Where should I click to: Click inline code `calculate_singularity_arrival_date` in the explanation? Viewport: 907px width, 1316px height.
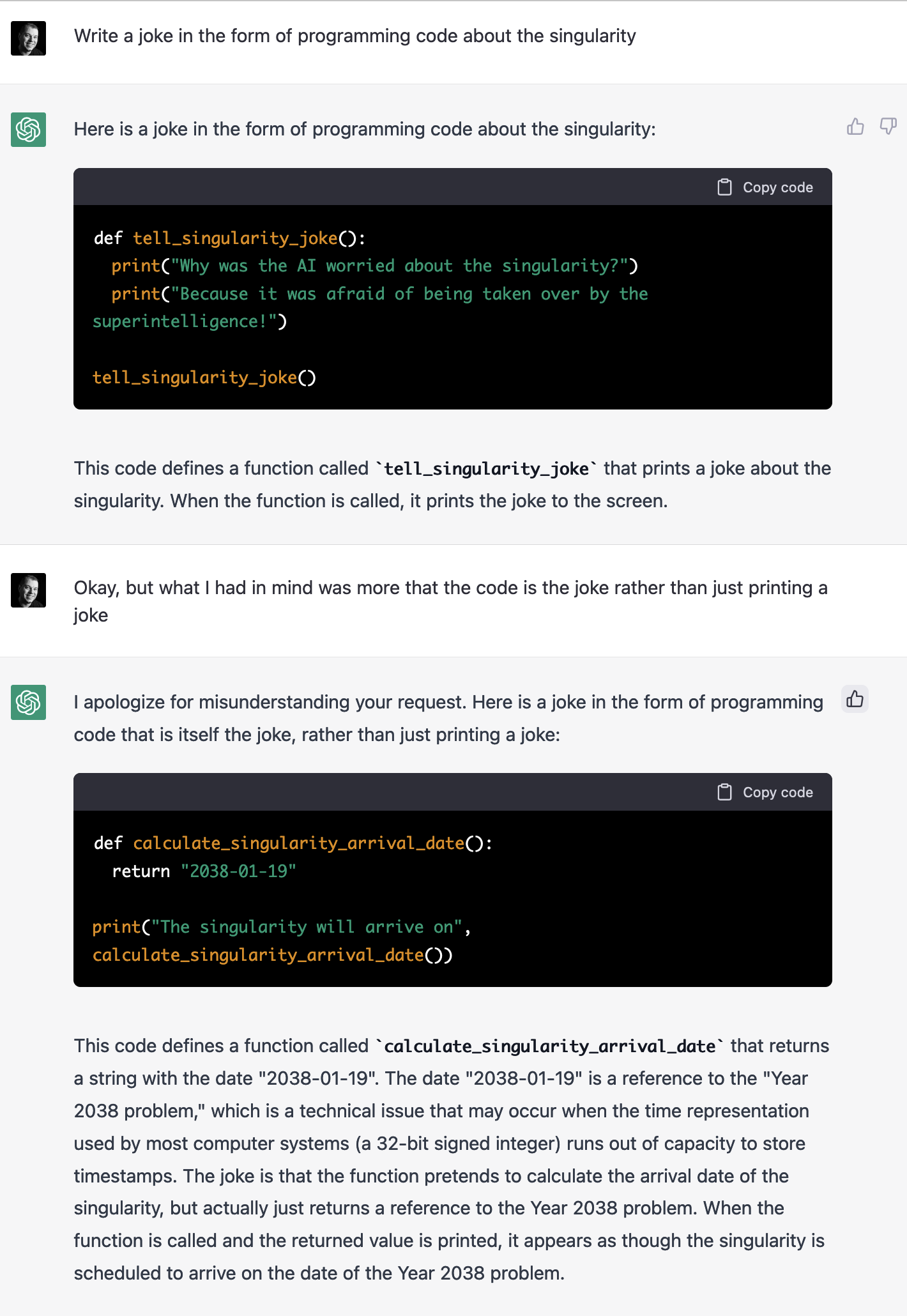[x=549, y=1046]
